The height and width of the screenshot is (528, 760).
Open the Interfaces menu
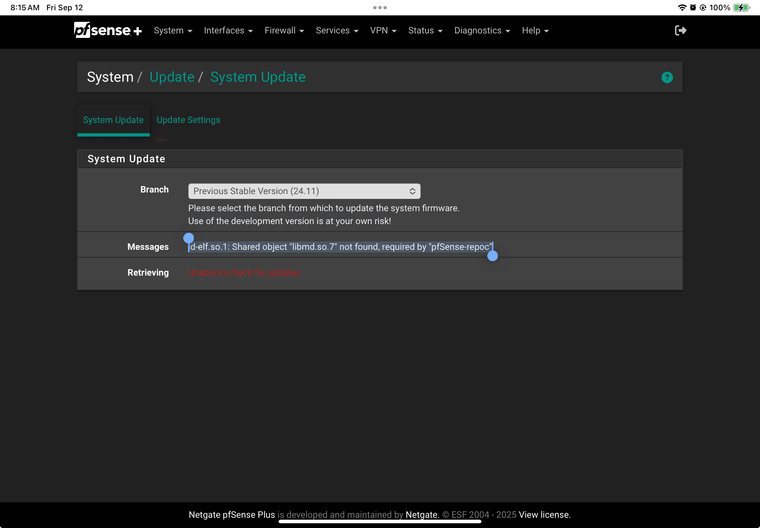point(228,31)
